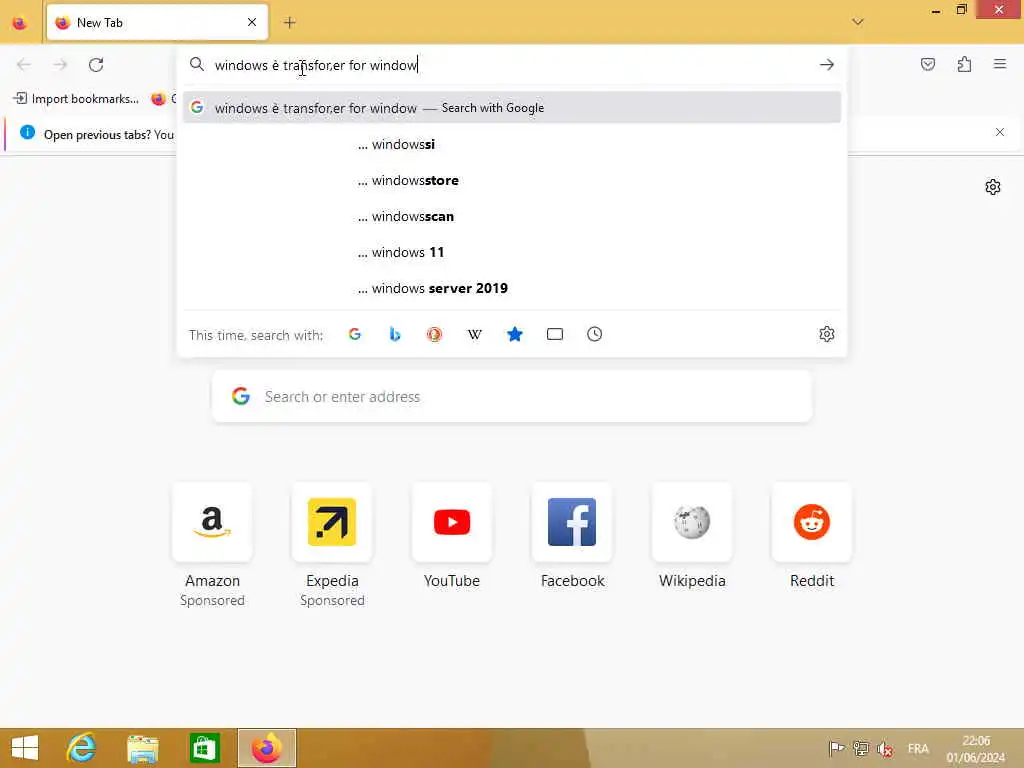1024x768 pixels.
Task: Open Action Center flag icon
Action: 836,748
